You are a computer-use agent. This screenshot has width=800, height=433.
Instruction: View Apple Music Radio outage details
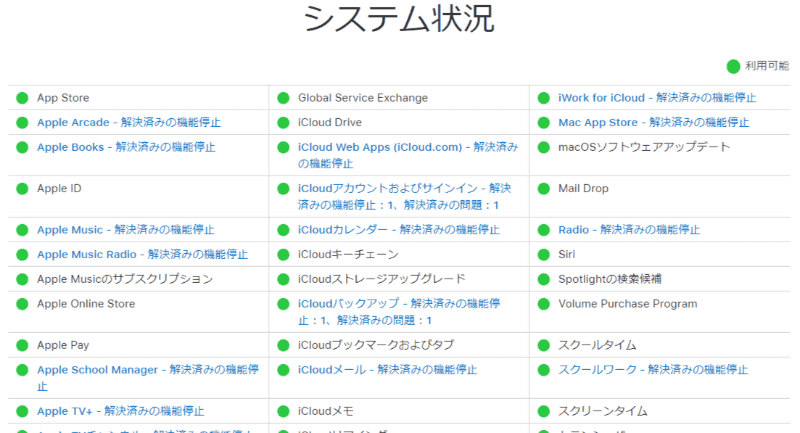(x=142, y=254)
